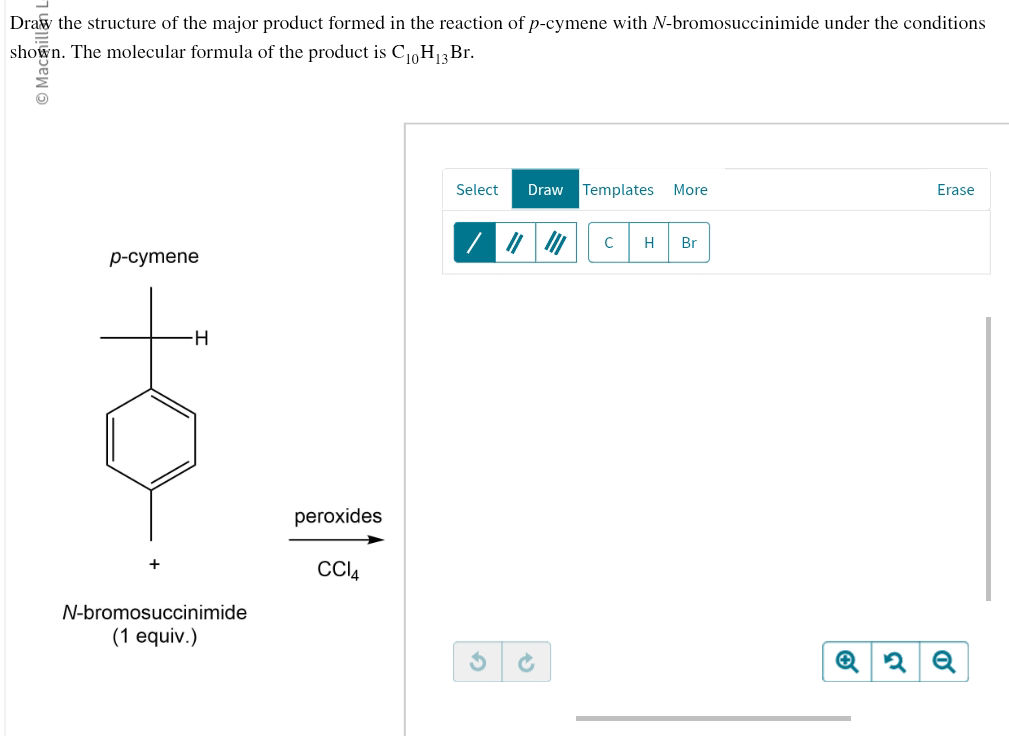The height and width of the screenshot is (736, 1009).
Task: Open the More options menu
Action: point(690,189)
